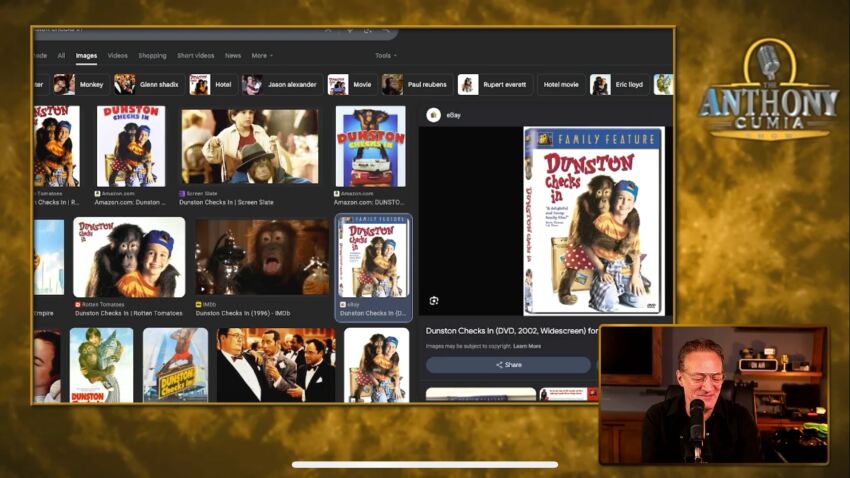
Task: Switch to the News tab
Action: pos(233,55)
